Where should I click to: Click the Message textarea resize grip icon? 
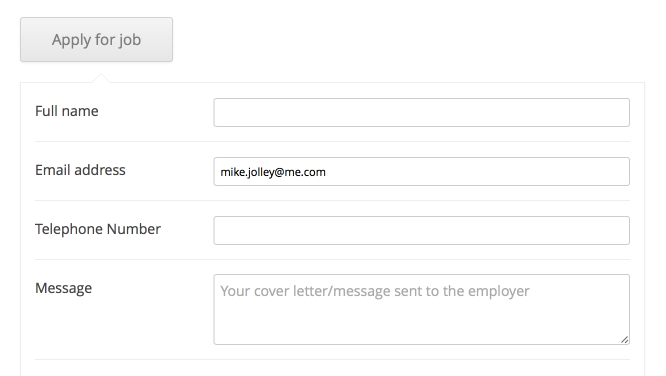tap(624, 339)
